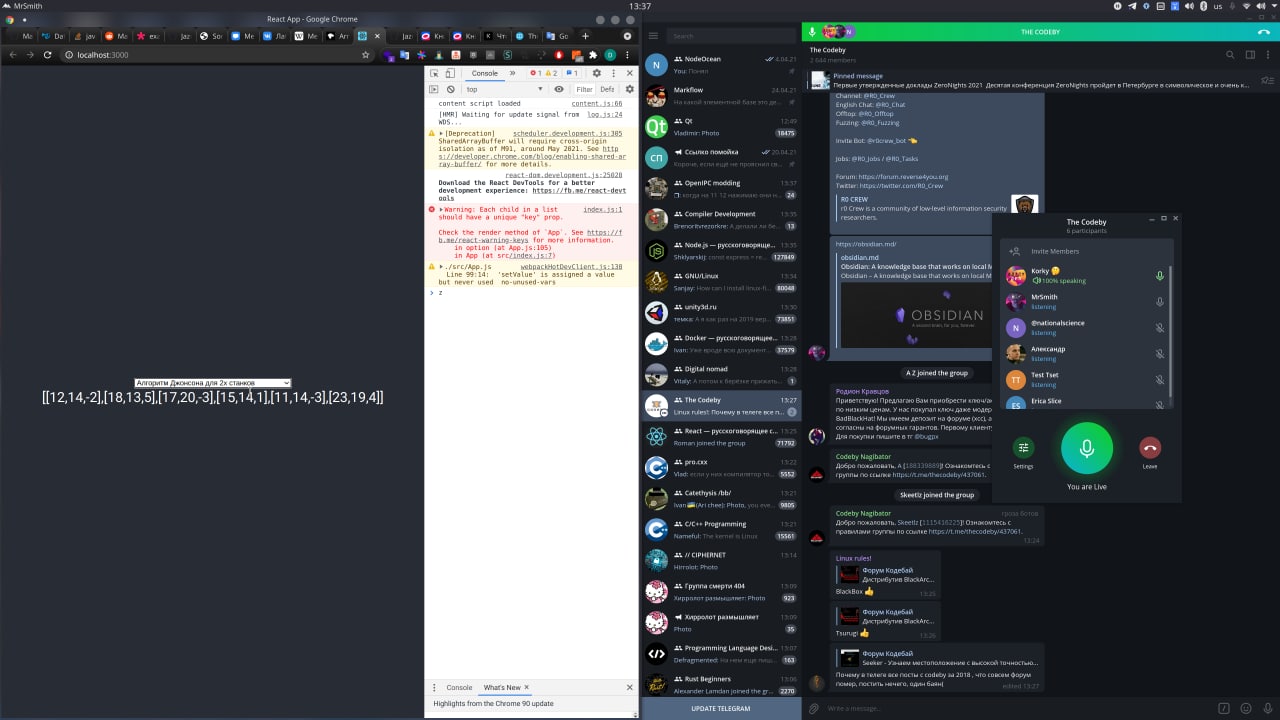Image resolution: width=1280 pixels, height=720 pixels.
Task: Switch to the Console panel tab
Action: coord(485,73)
